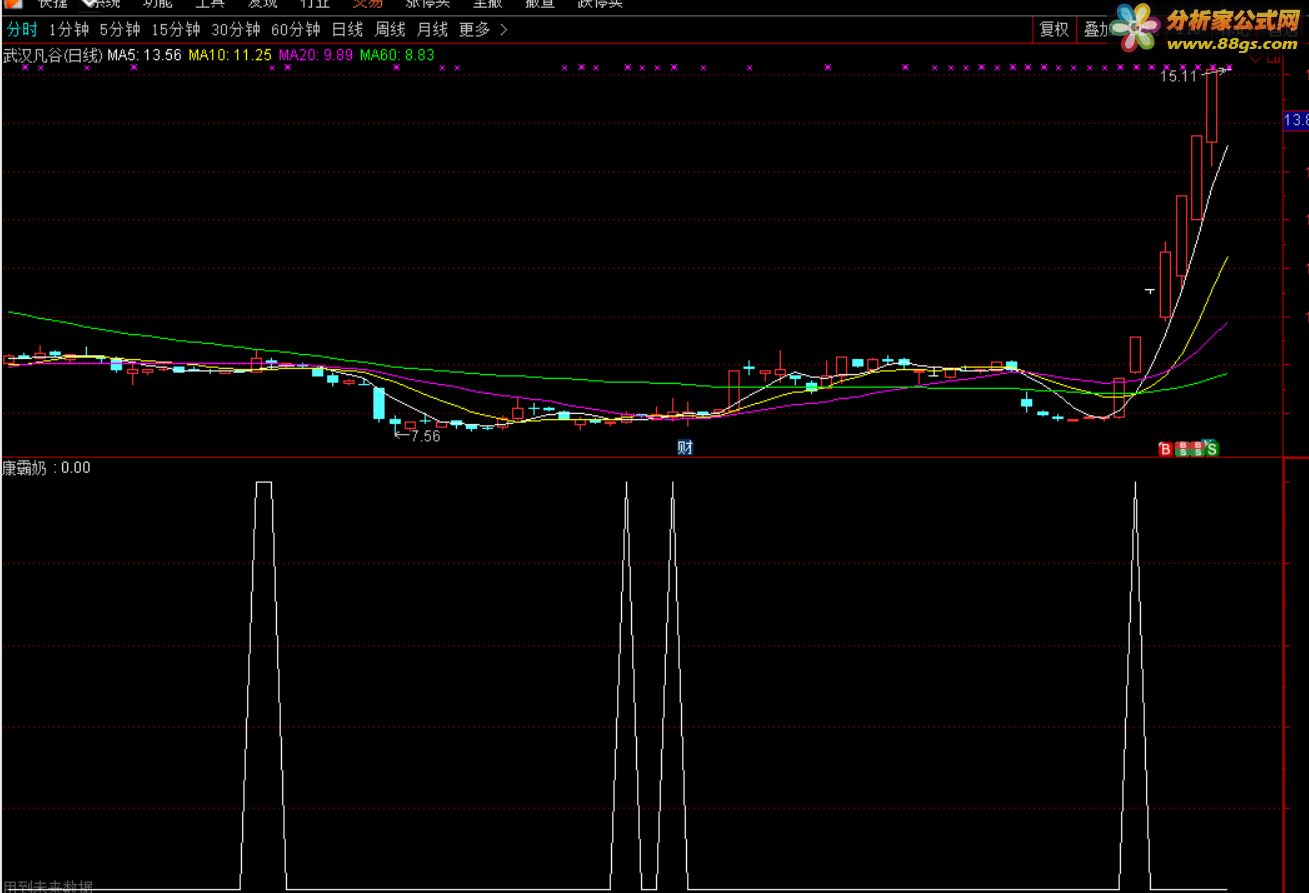The height and width of the screenshot is (893, 1309).
Task: Click the red B buy marker
Action: (1165, 450)
